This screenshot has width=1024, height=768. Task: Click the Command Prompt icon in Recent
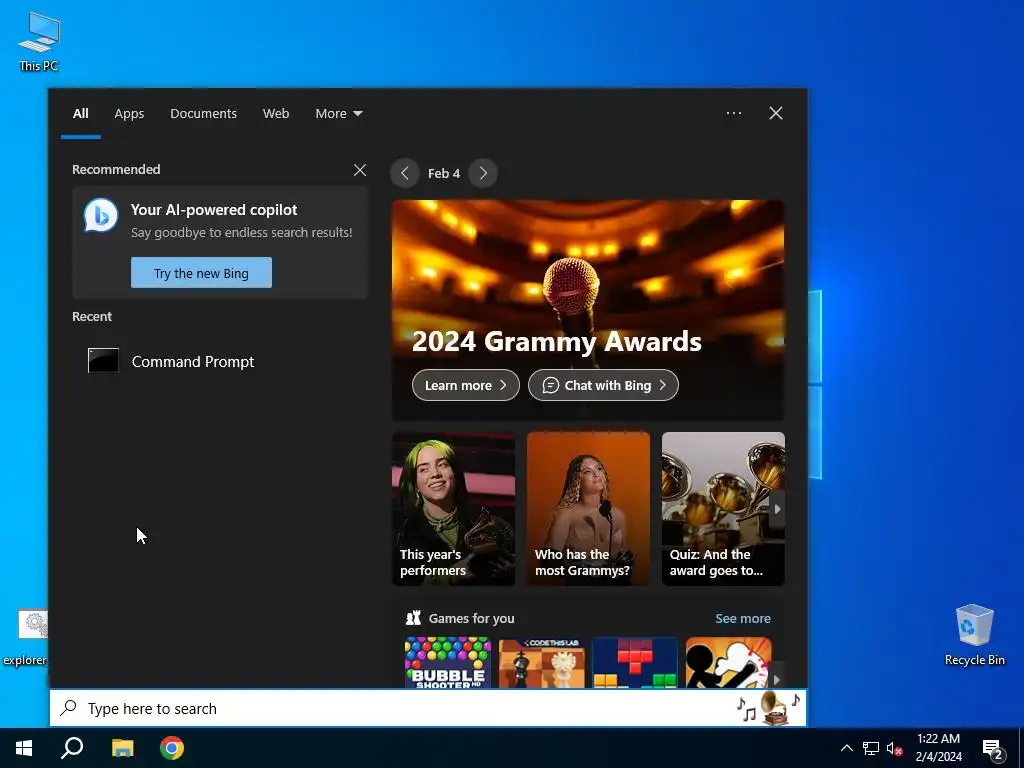[x=103, y=360]
